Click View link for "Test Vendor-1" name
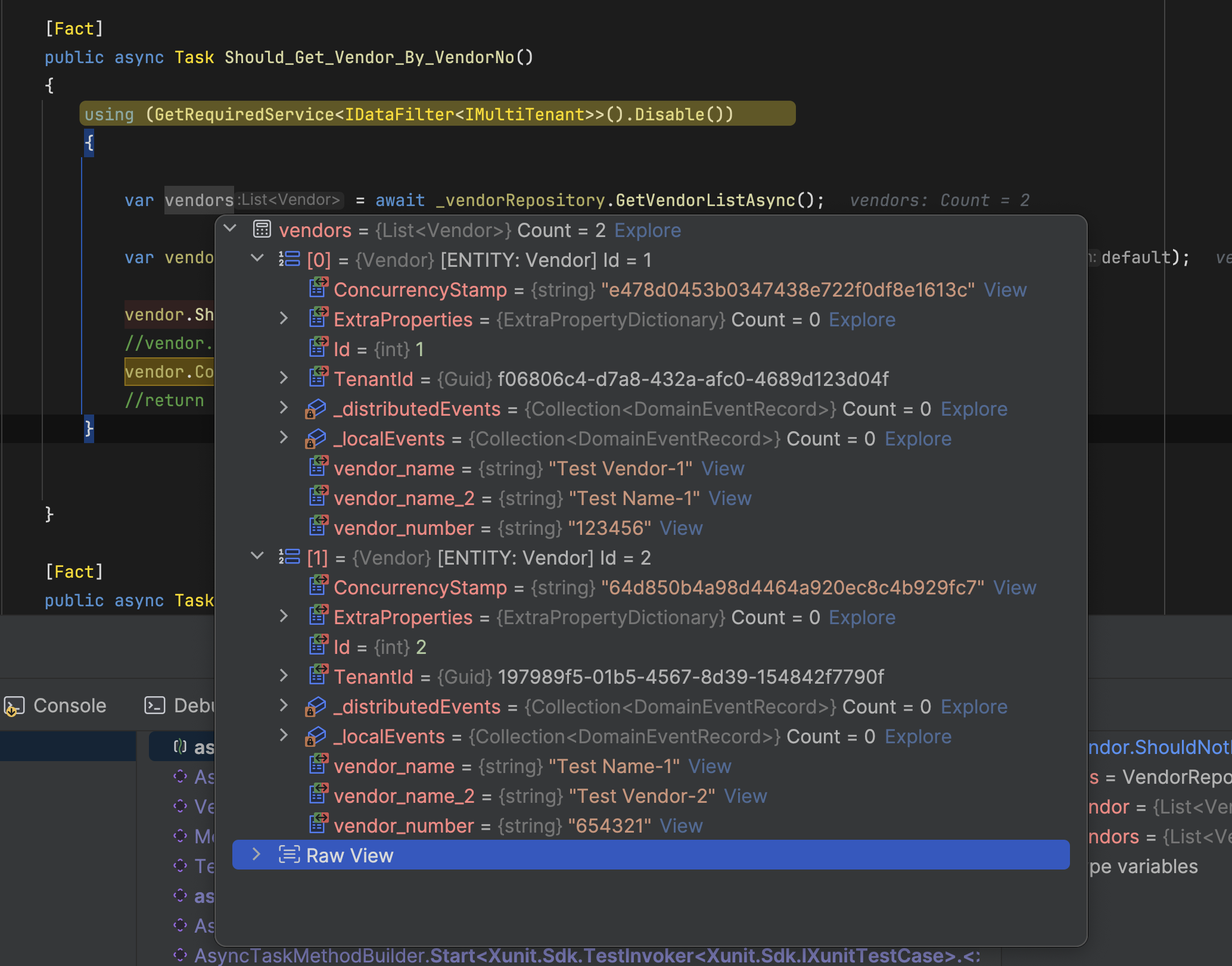This screenshot has width=1232, height=966. [723, 469]
